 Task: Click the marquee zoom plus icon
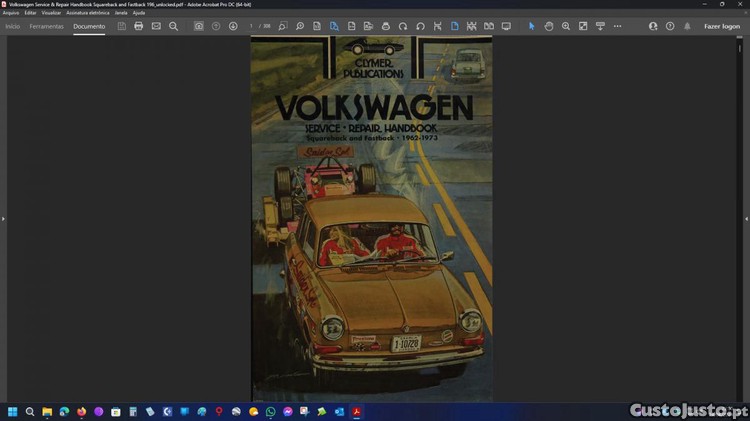click(566, 26)
